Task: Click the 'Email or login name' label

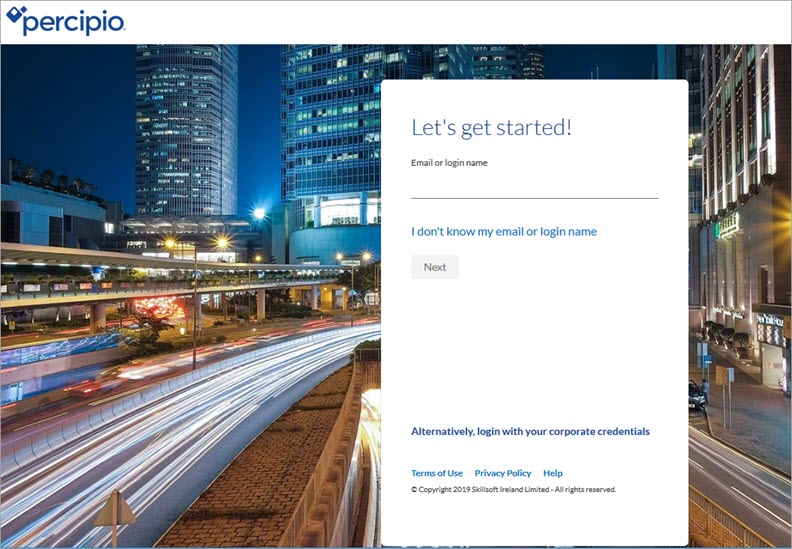Action: (x=449, y=162)
